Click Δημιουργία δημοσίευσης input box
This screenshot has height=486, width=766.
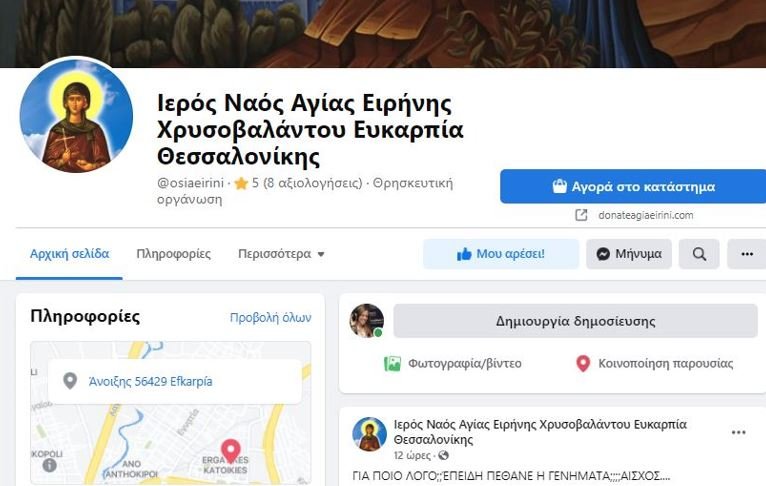pos(575,321)
